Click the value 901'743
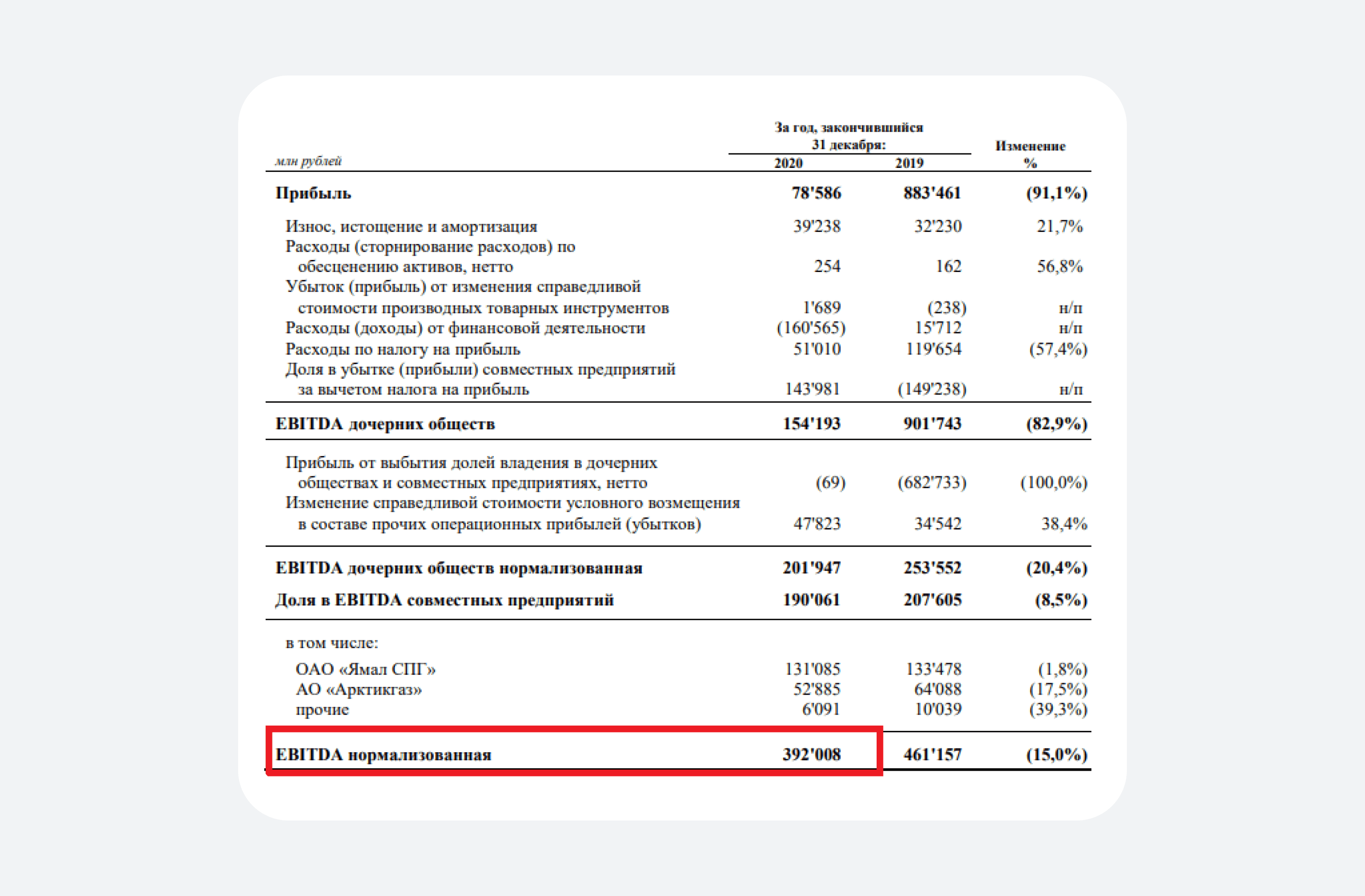 tap(932, 424)
